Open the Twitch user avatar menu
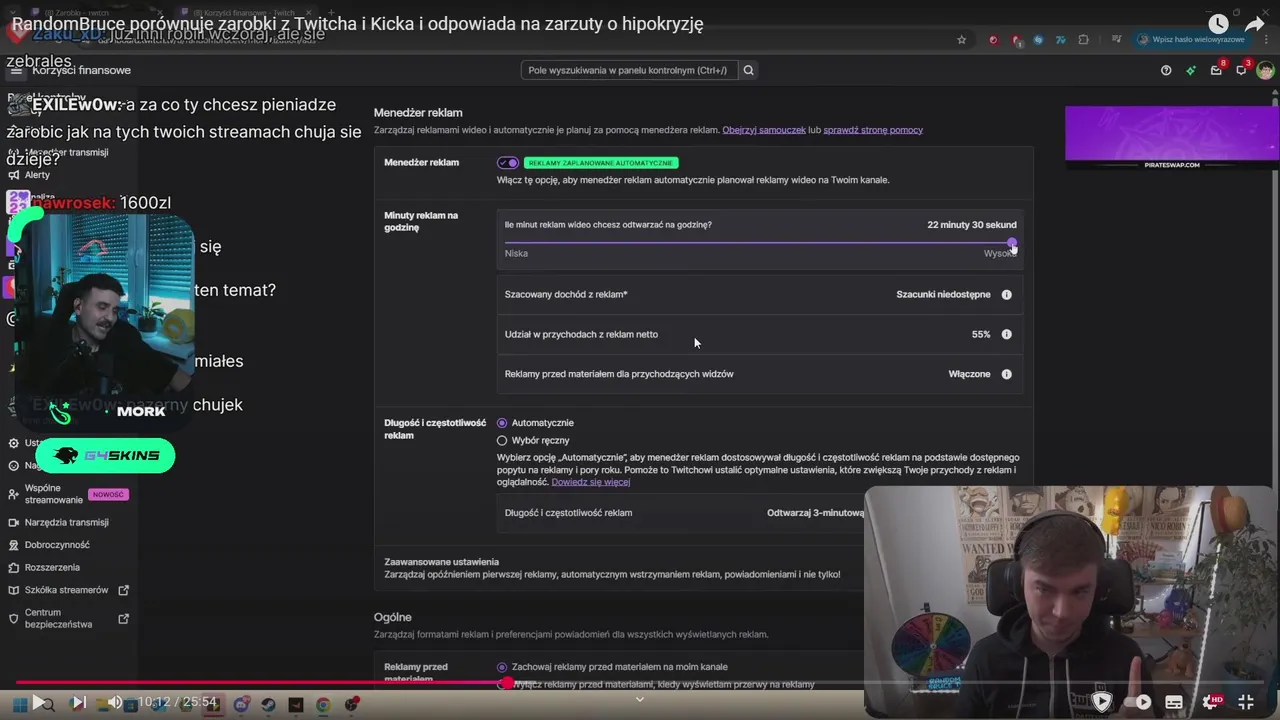The width and height of the screenshot is (1280, 720). [1265, 70]
